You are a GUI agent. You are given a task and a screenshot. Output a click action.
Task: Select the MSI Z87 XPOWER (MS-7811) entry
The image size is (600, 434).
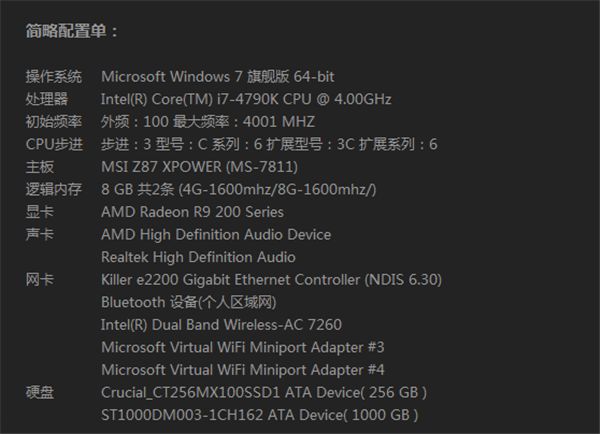point(199,166)
